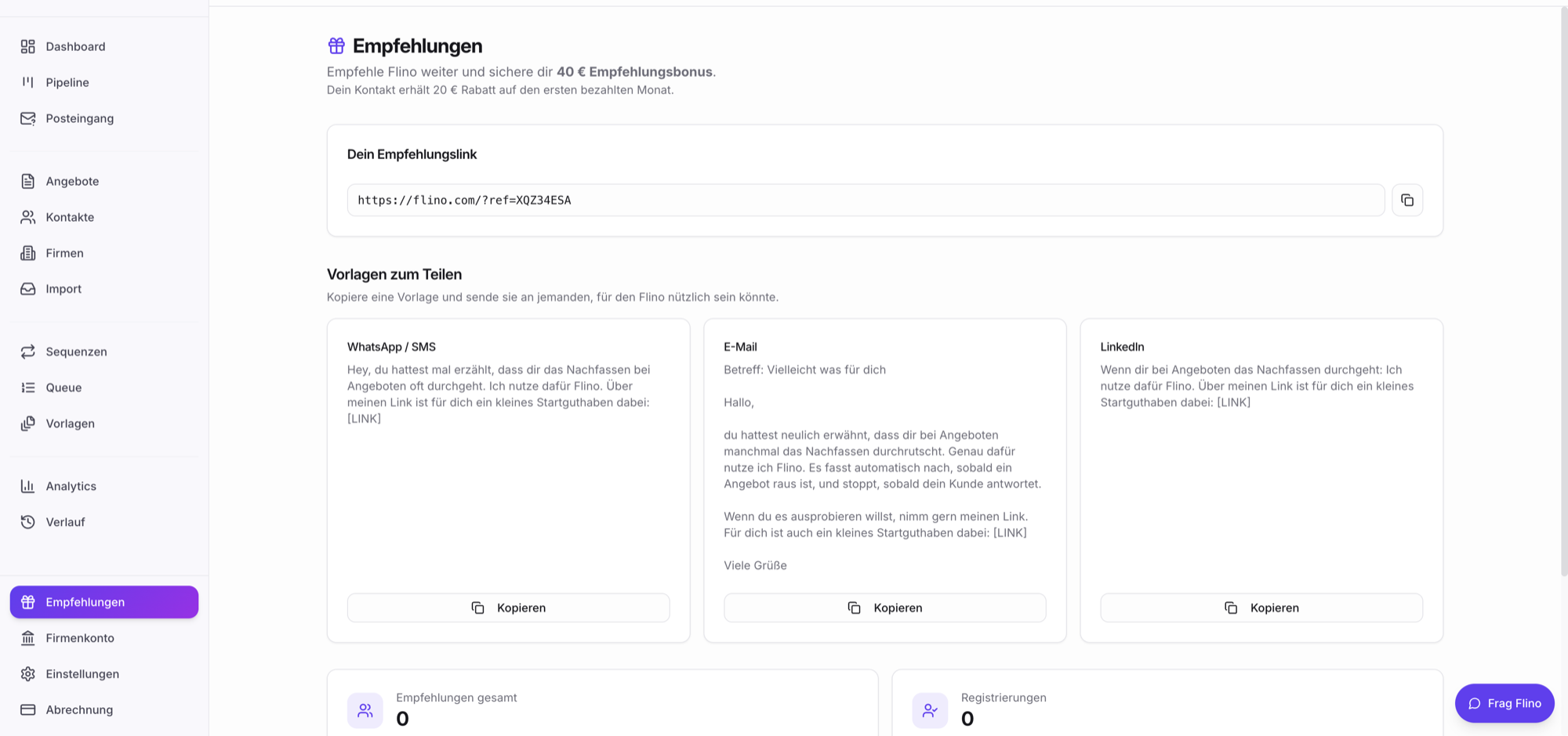Click the Empfehlungen gift icon in sidebar

coord(28,602)
